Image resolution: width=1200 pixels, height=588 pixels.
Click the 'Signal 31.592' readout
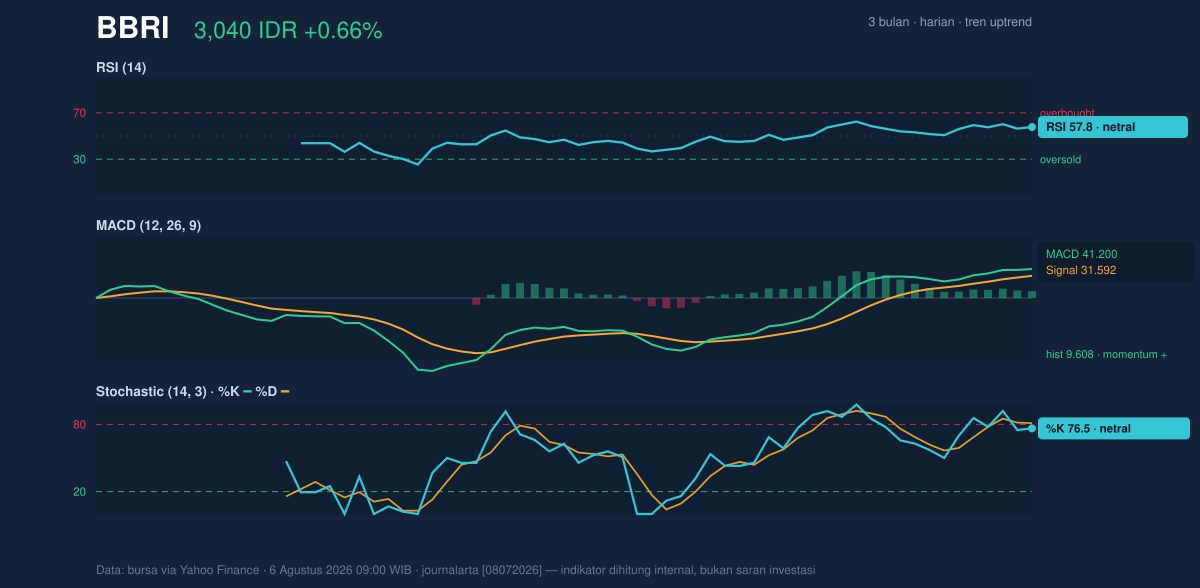[x=1081, y=270]
